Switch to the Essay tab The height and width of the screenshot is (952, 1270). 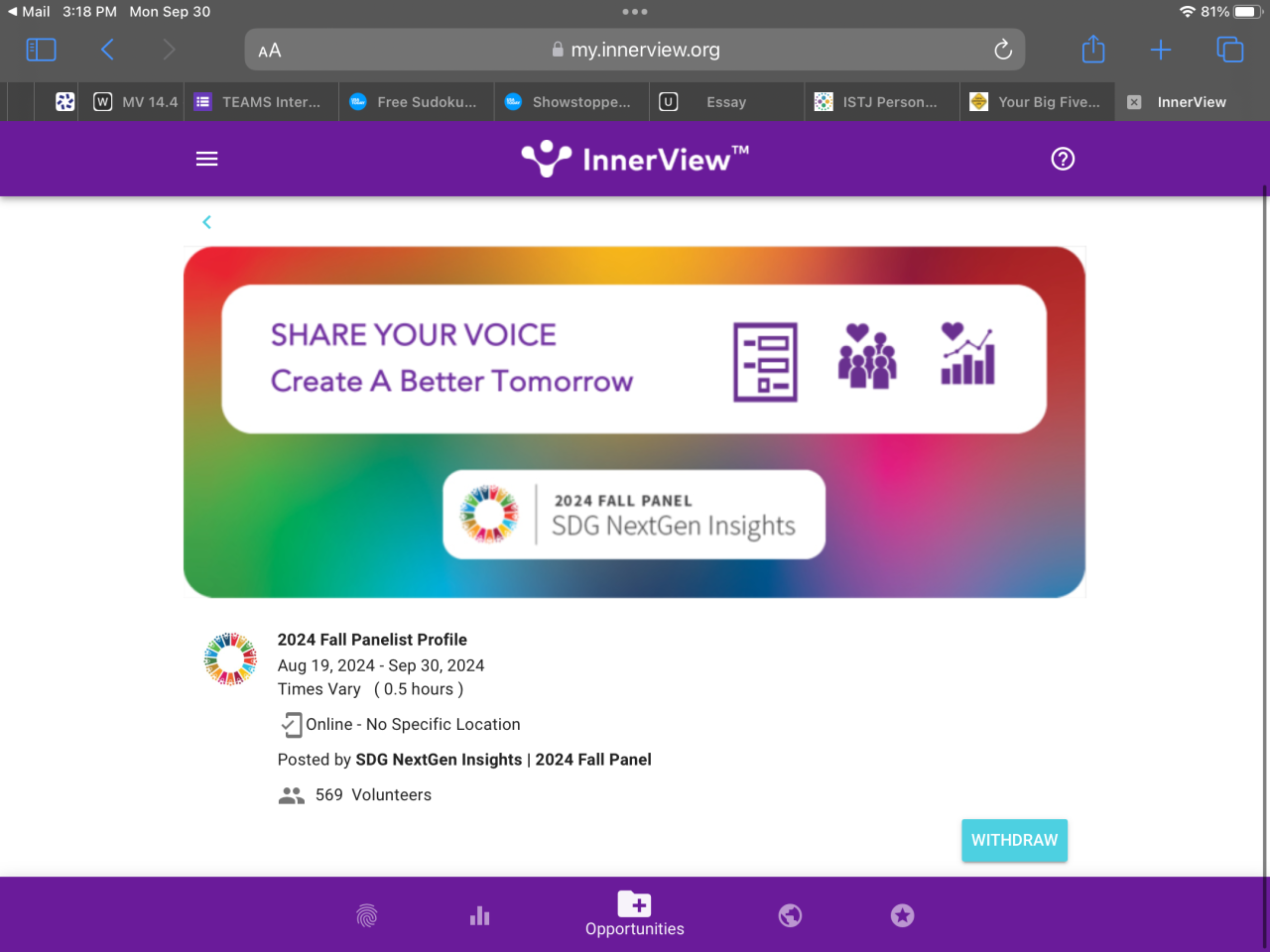[x=726, y=102]
